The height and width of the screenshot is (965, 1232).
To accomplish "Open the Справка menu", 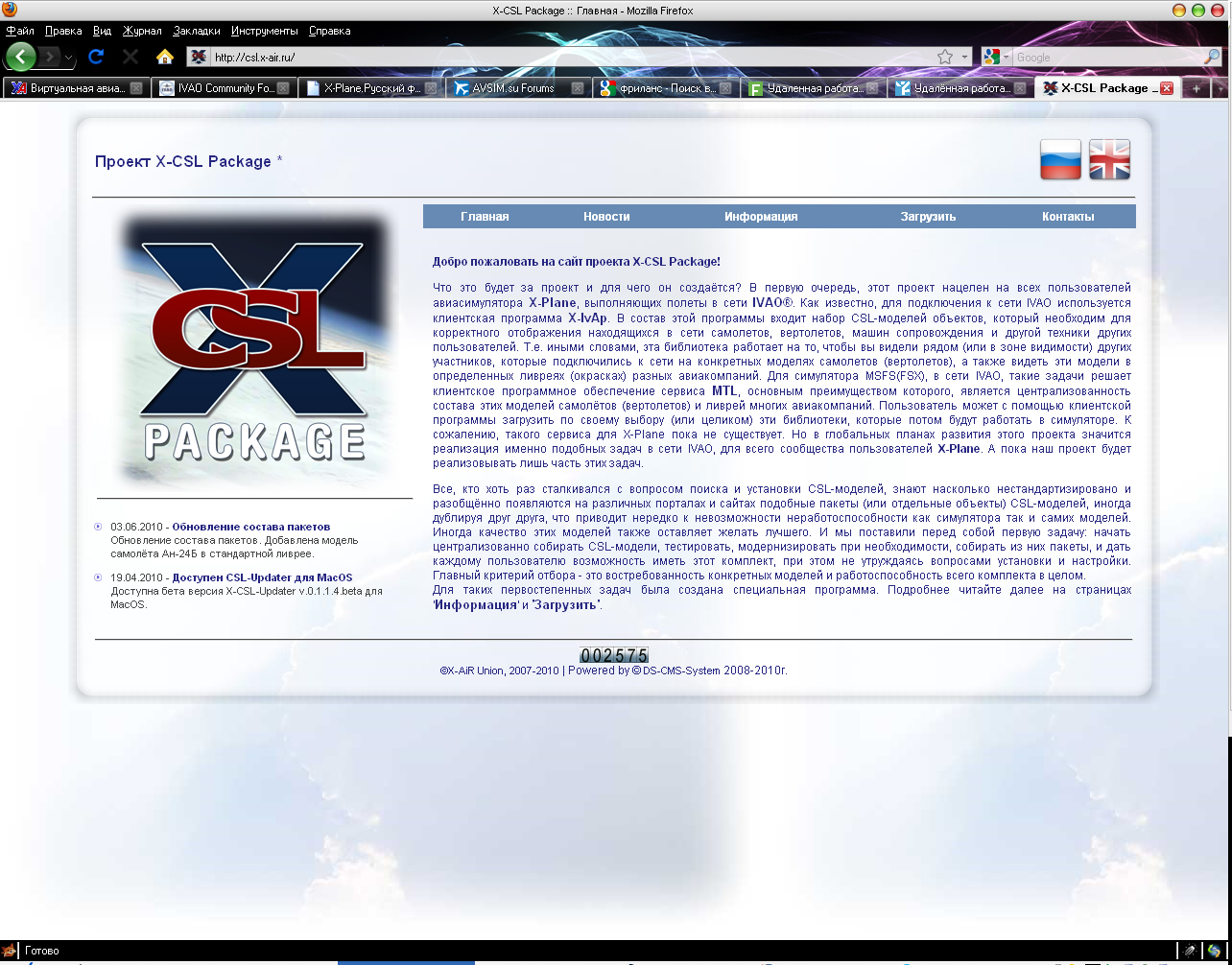I will [330, 31].
